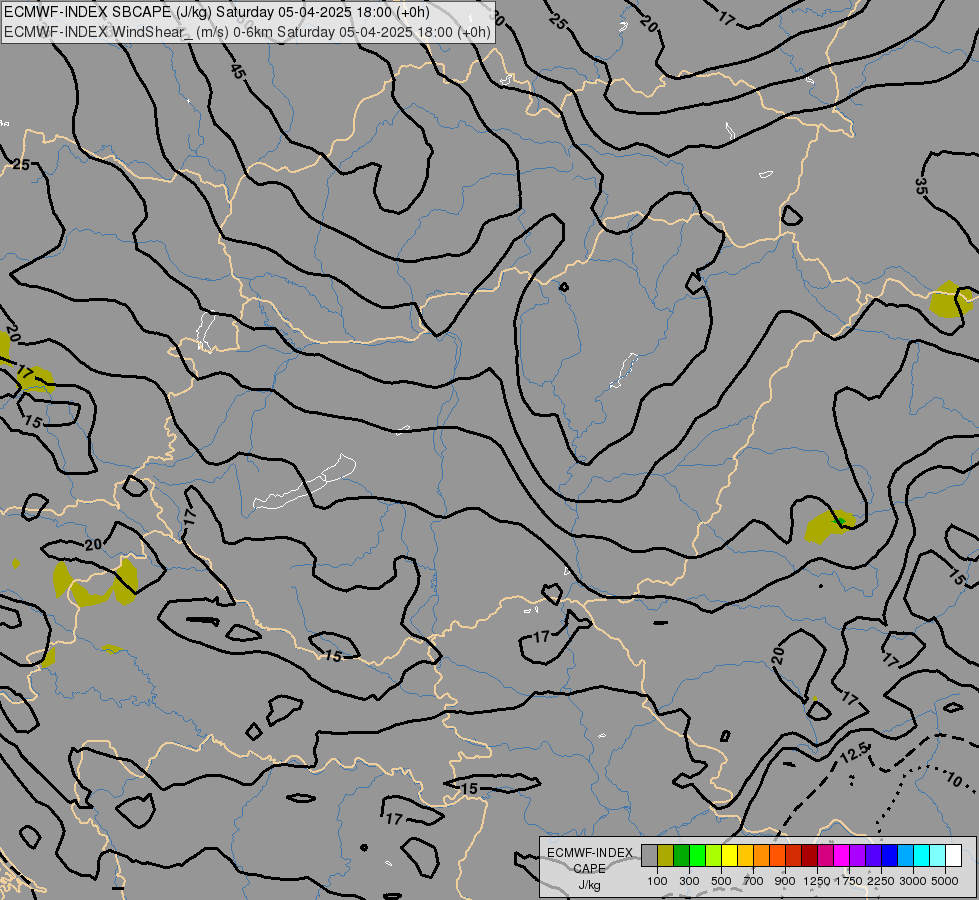Click the '35' wind shear contour label

(921, 186)
